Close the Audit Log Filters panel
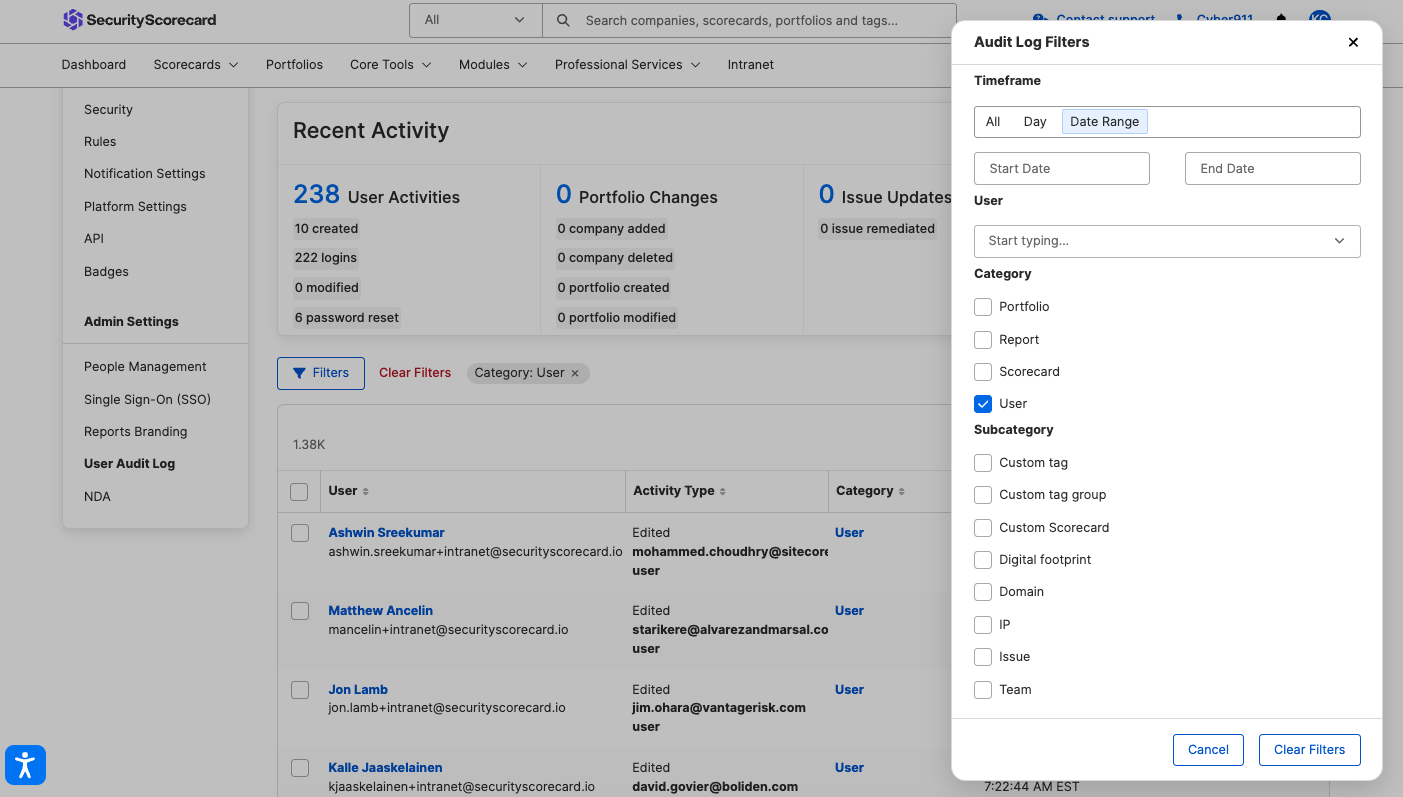 1353,42
